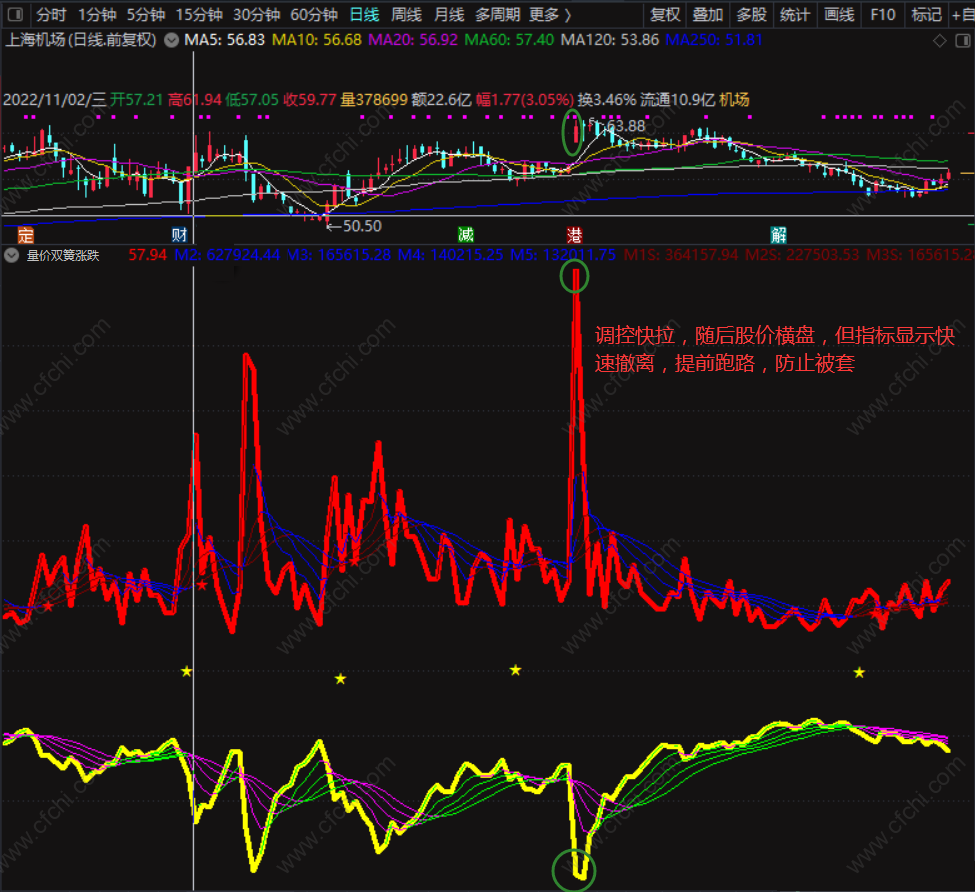Screen dimensions: 975x892
Task: Select the 日线 daily tab
Action: click(x=364, y=14)
